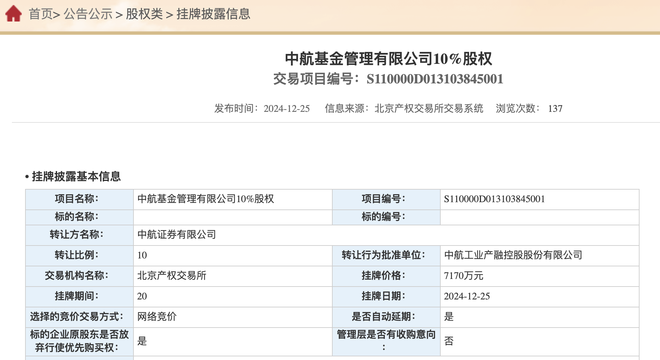Open the 首页 breadcrumb link
Image resolution: width=660 pixels, height=360 pixels.
[40, 14]
